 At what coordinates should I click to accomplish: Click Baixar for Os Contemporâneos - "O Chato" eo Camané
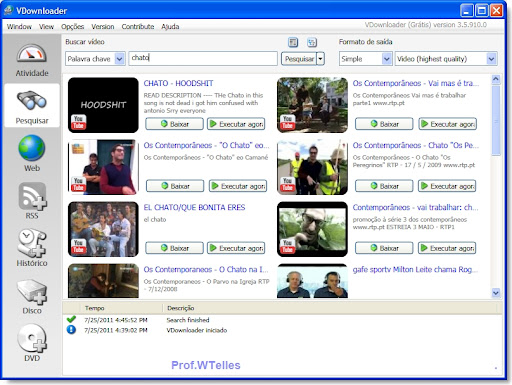[175, 186]
